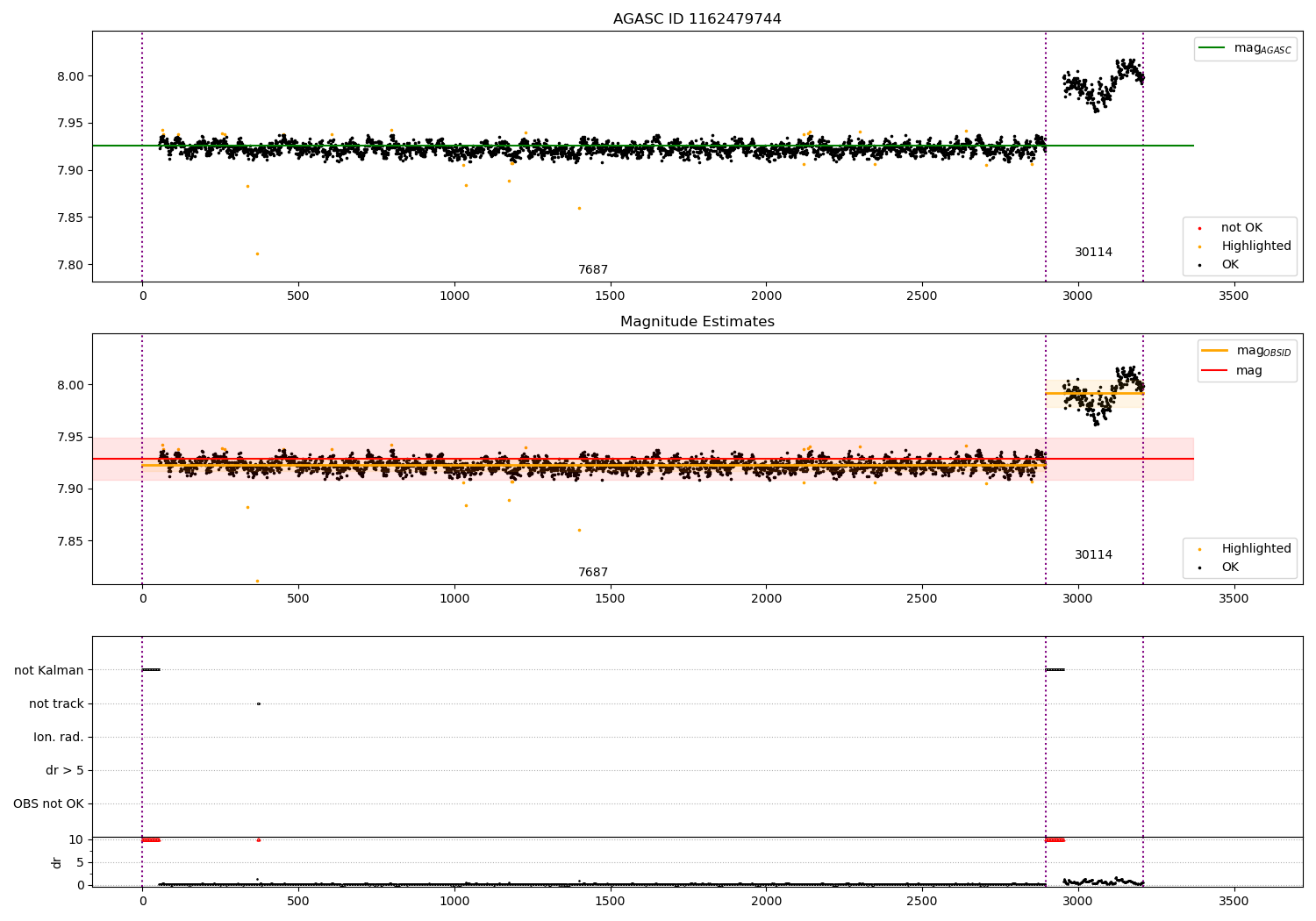Click x-tick "3000" under the dr flags plot
The height and width of the screenshot is (921, 1316).
point(1077,902)
